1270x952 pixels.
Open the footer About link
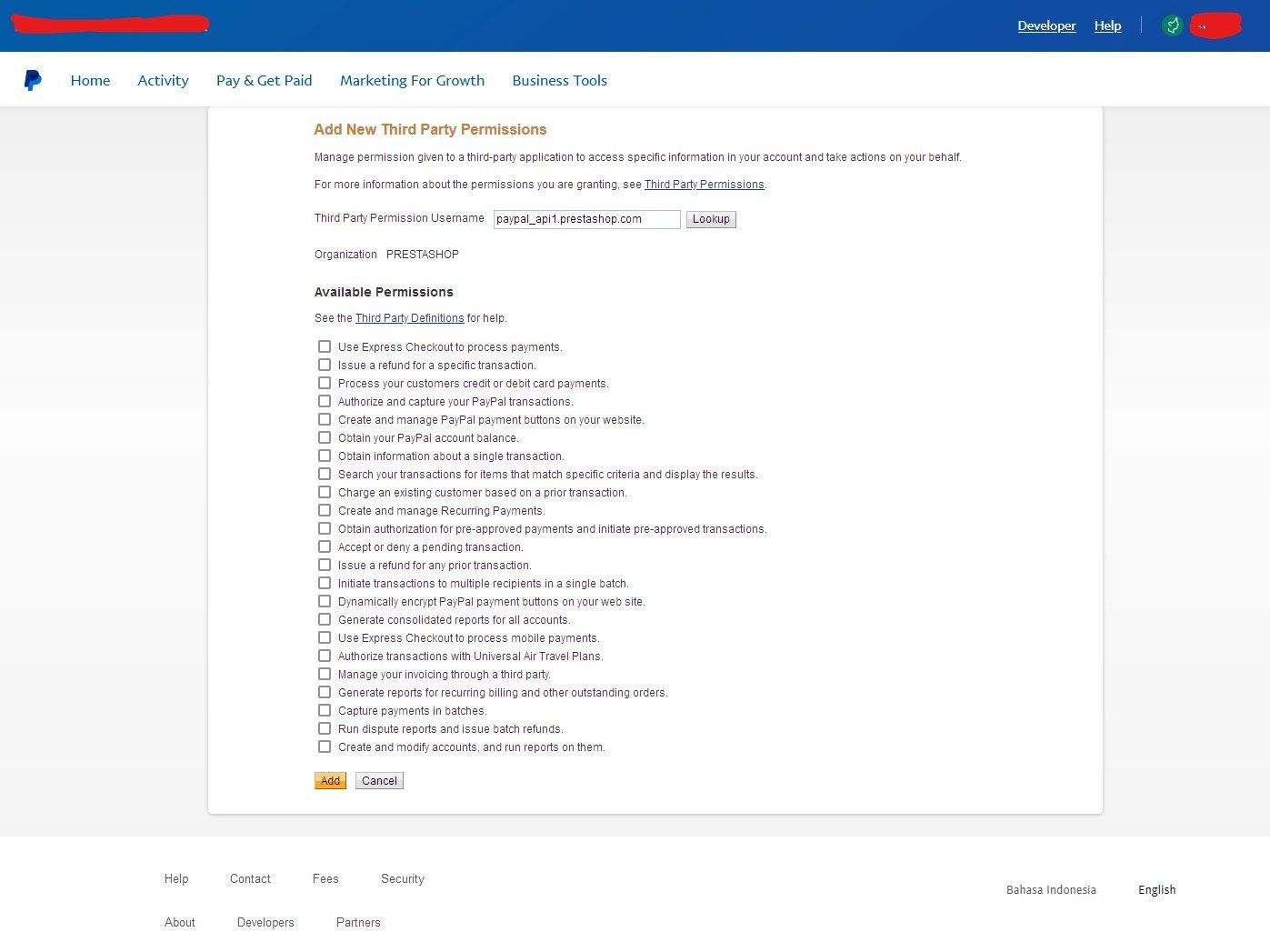pyautogui.click(x=180, y=923)
